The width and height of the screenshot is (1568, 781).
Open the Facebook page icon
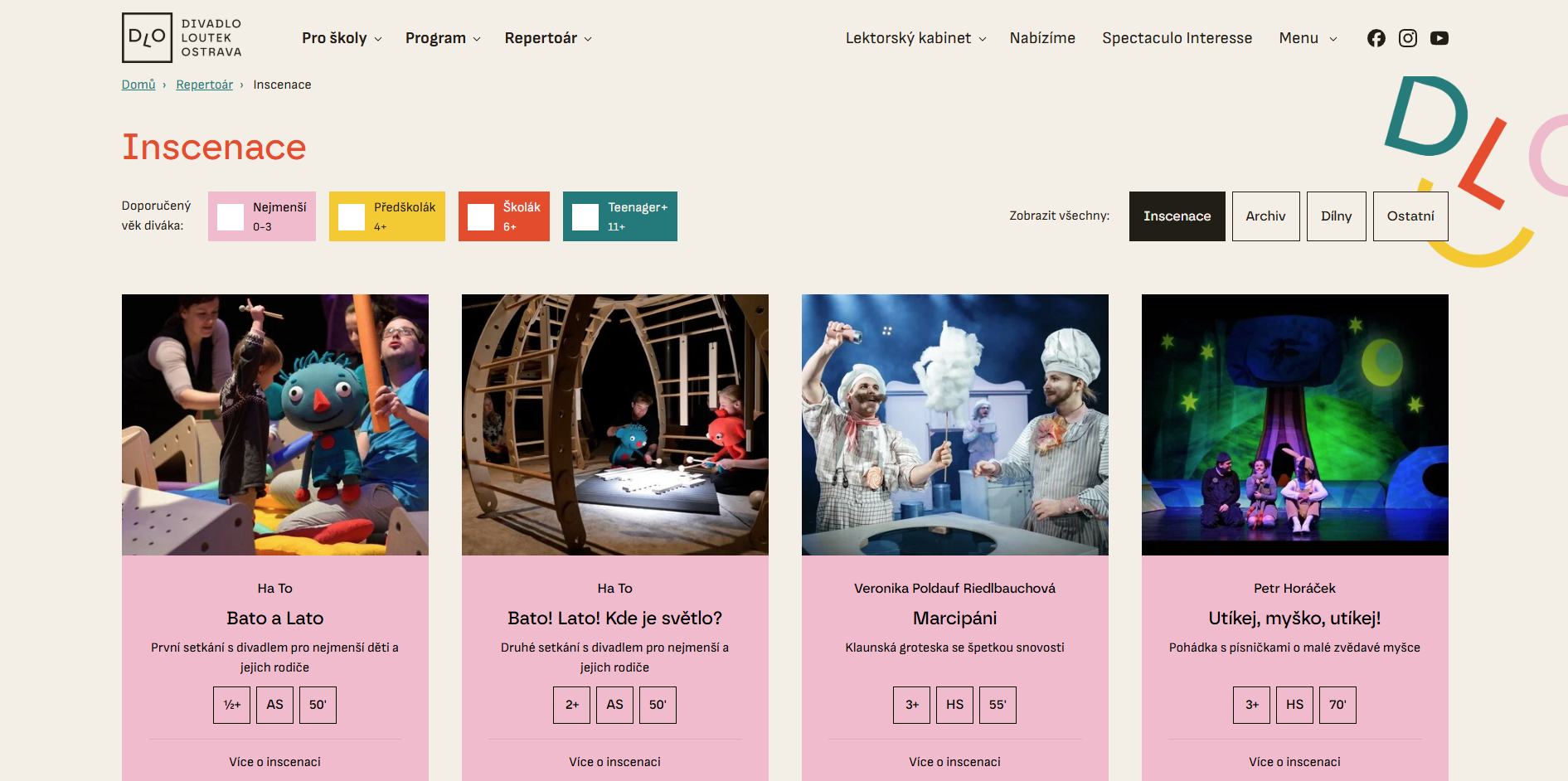[1376, 38]
